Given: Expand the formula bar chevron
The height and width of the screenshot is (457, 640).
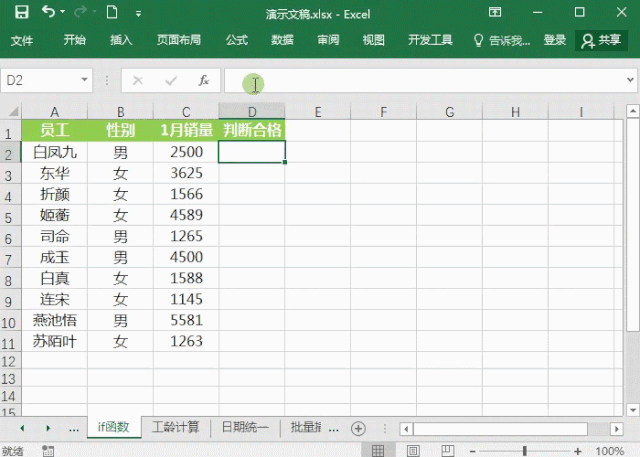Looking at the screenshot, I should 631,80.
